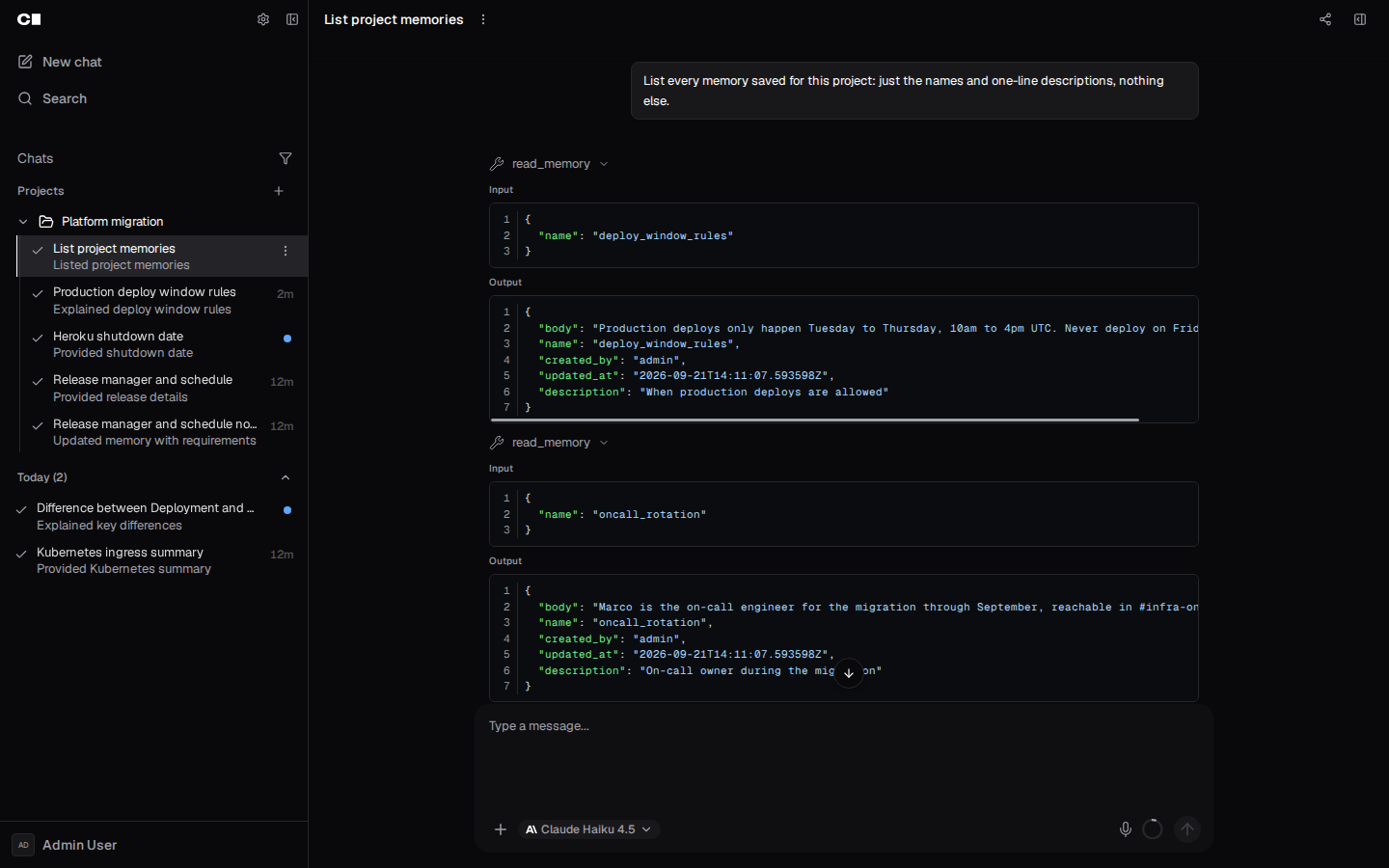1389x868 pixels.
Task: Click the spinning stop generation indicator
Action: coord(1153,829)
